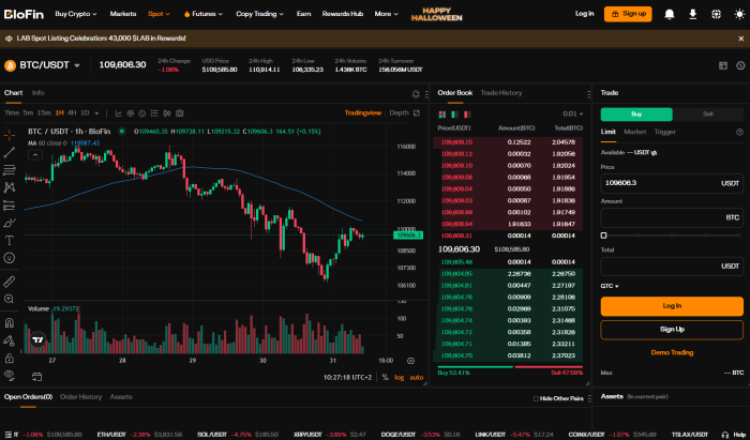Select the chart patterns tool

[x=9, y=187]
